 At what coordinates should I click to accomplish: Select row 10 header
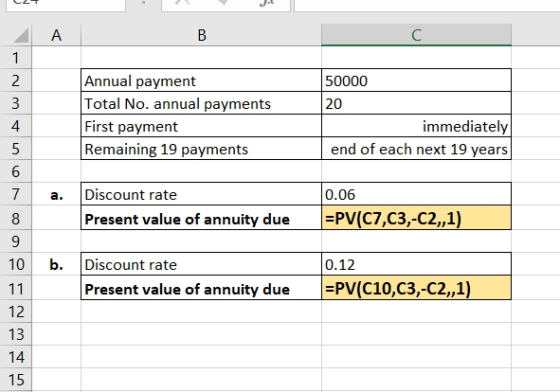tap(16, 264)
